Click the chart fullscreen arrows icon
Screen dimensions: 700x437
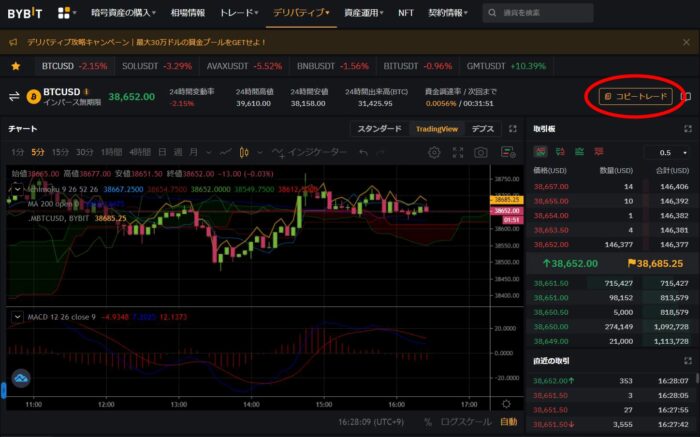click(458, 153)
